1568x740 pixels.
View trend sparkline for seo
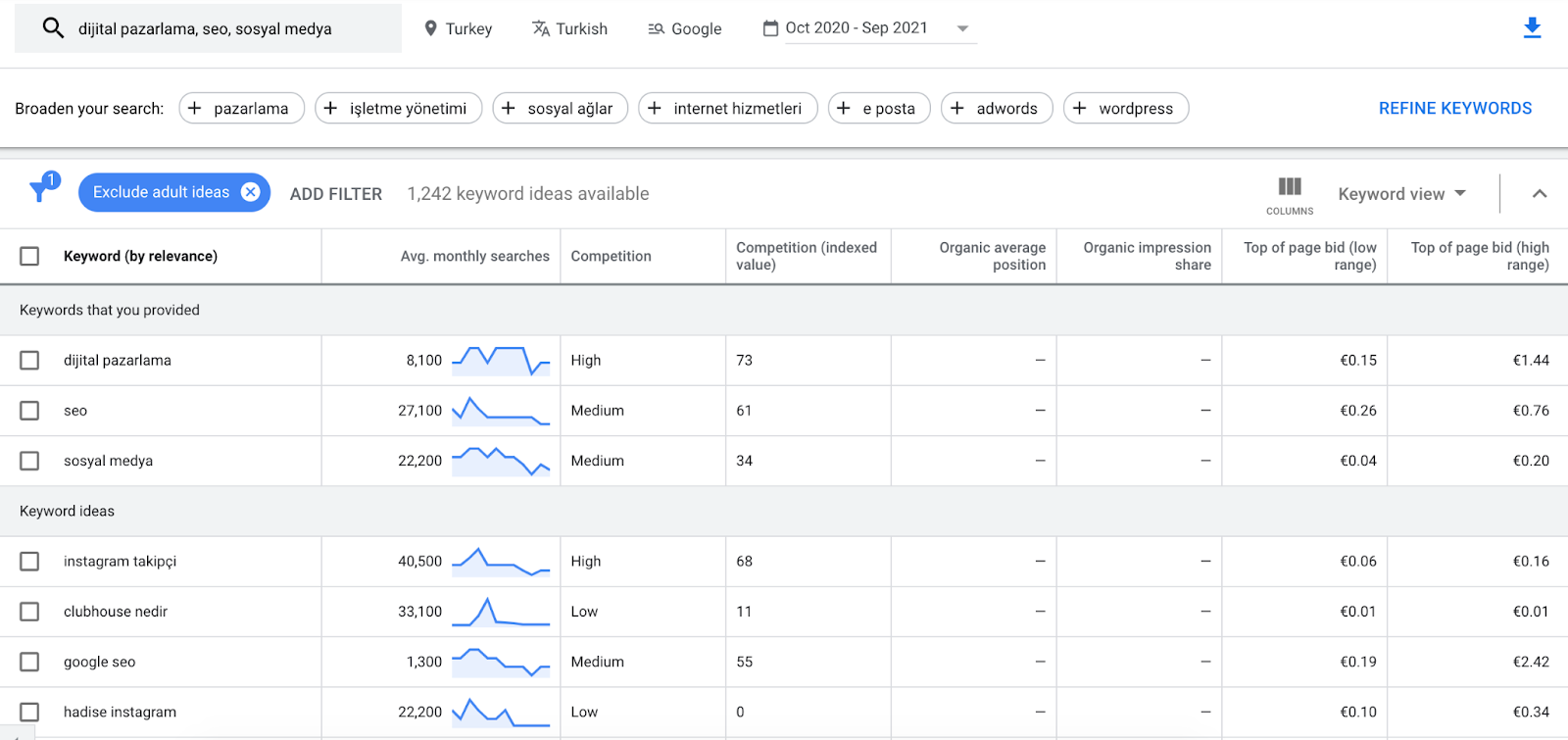click(x=501, y=411)
